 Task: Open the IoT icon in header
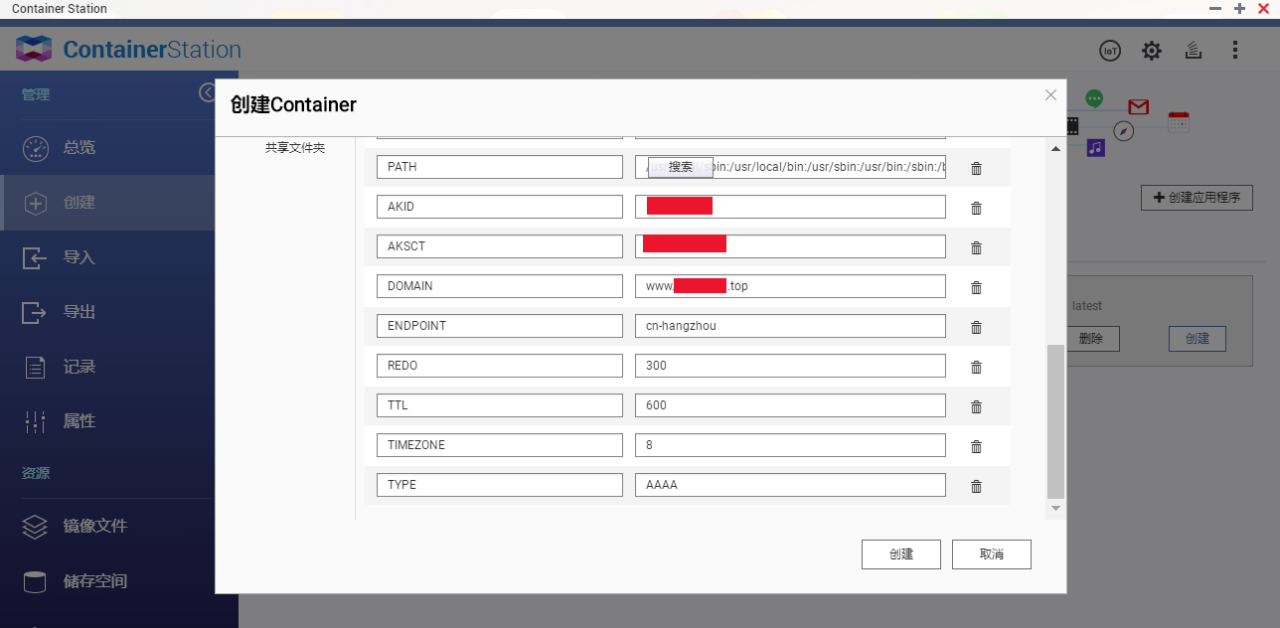point(1109,50)
